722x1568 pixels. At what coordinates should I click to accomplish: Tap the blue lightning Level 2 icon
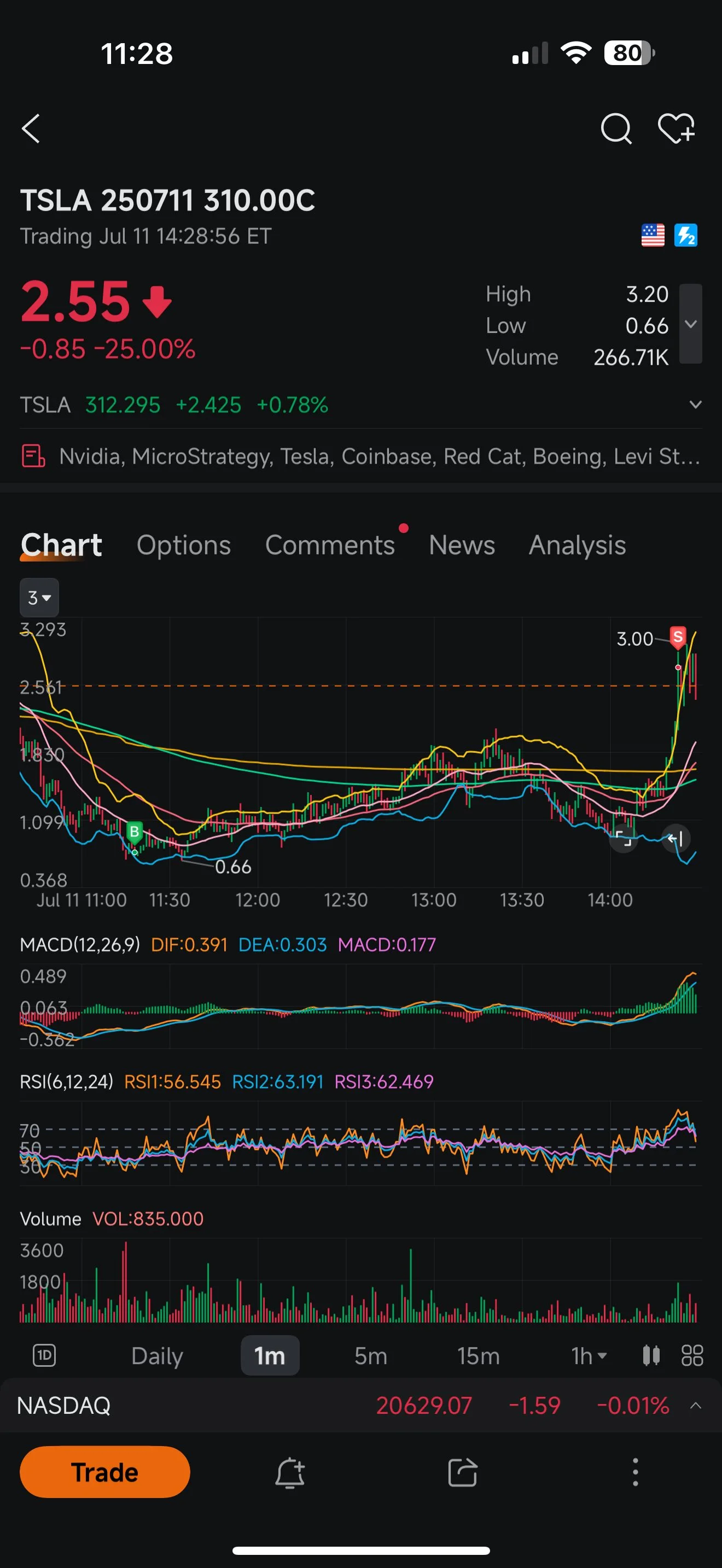pos(685,235)
